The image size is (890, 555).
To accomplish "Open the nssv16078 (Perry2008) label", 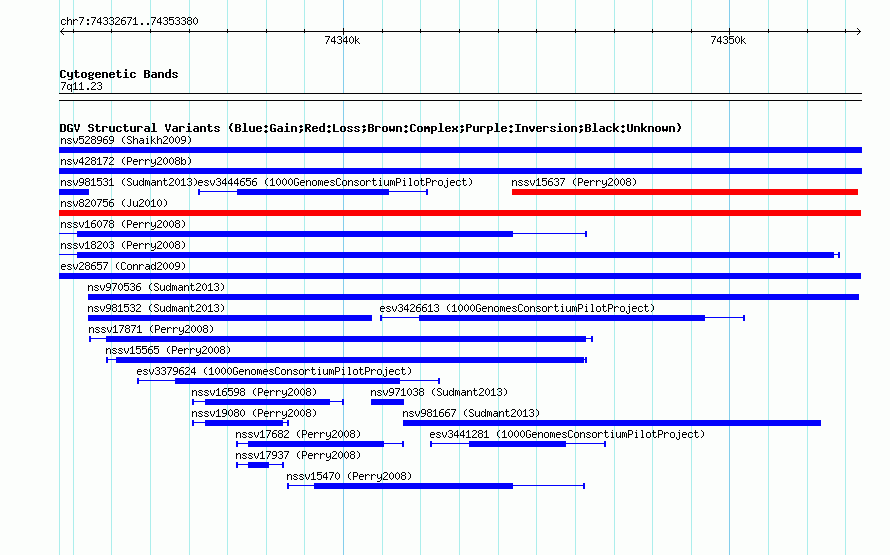I will tap(123, 224).
